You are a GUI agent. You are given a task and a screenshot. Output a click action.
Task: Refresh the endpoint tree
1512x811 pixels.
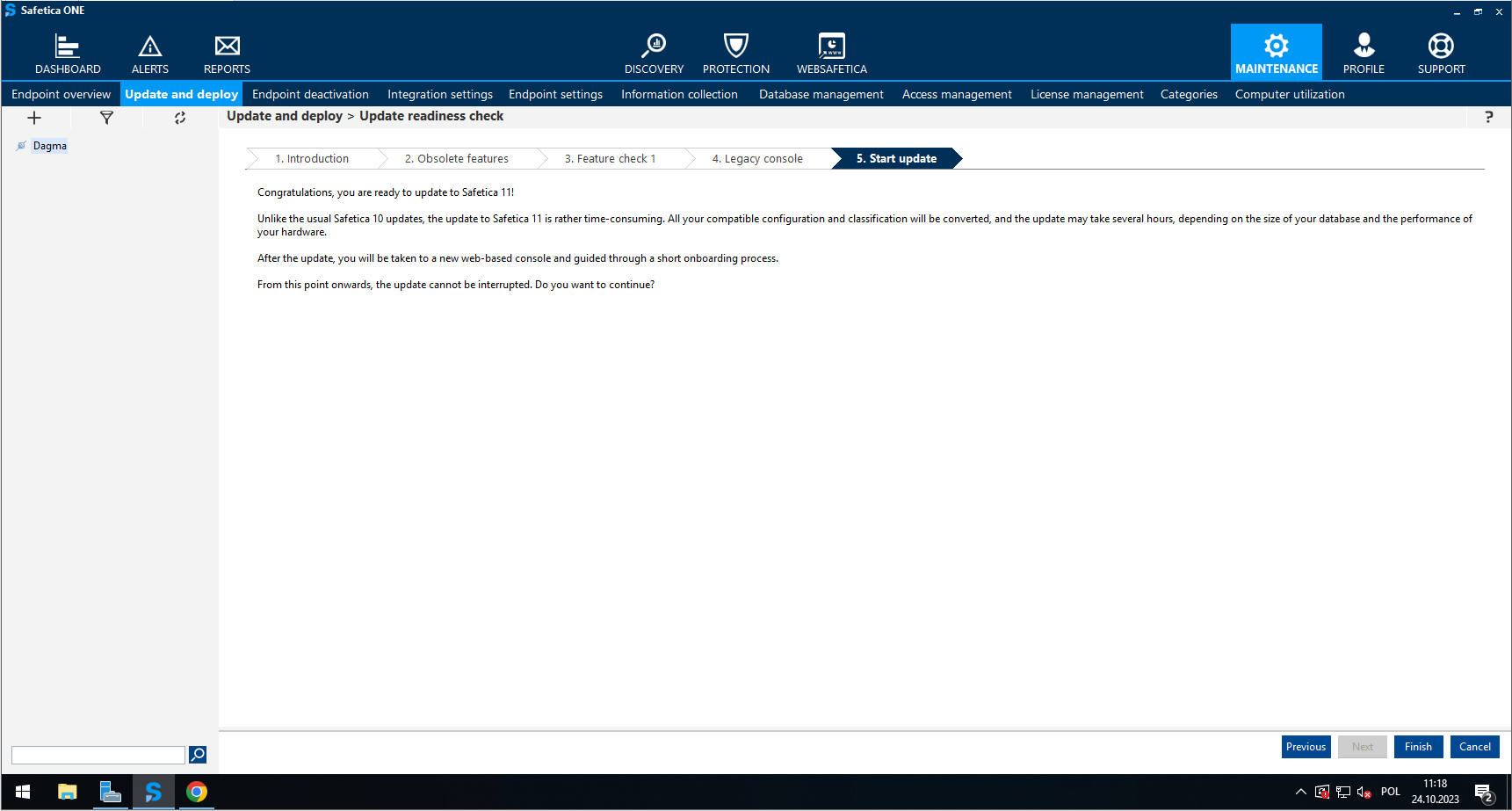[x=180, y=118]
